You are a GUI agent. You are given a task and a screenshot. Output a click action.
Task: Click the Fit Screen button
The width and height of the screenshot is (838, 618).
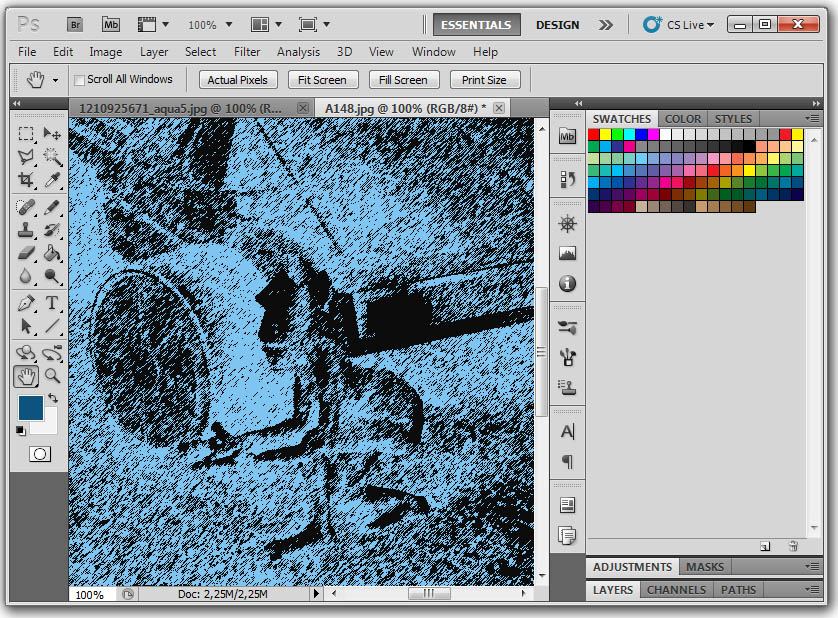tap(322, 80)
